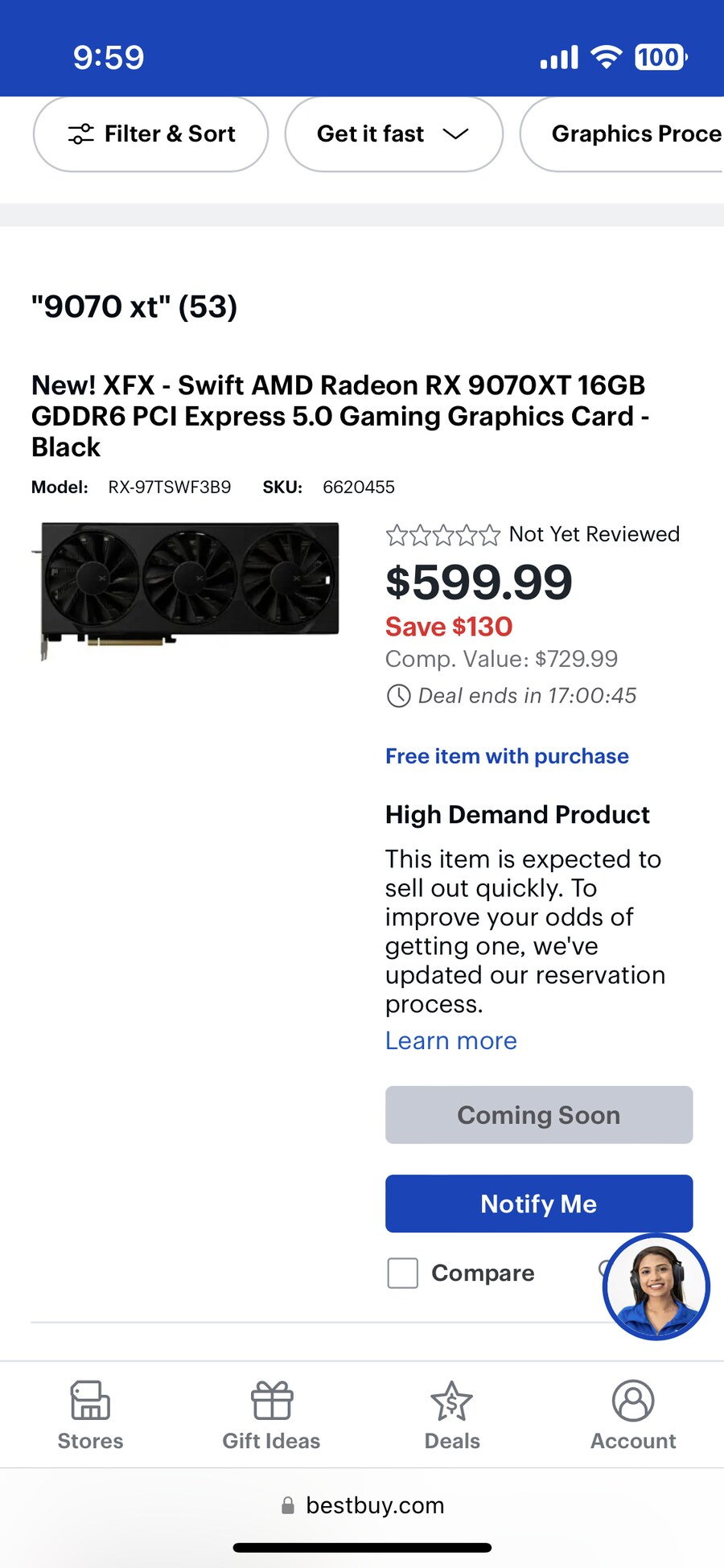
Task: Open the Graphics Processor filter
Action: pos(627,134)
